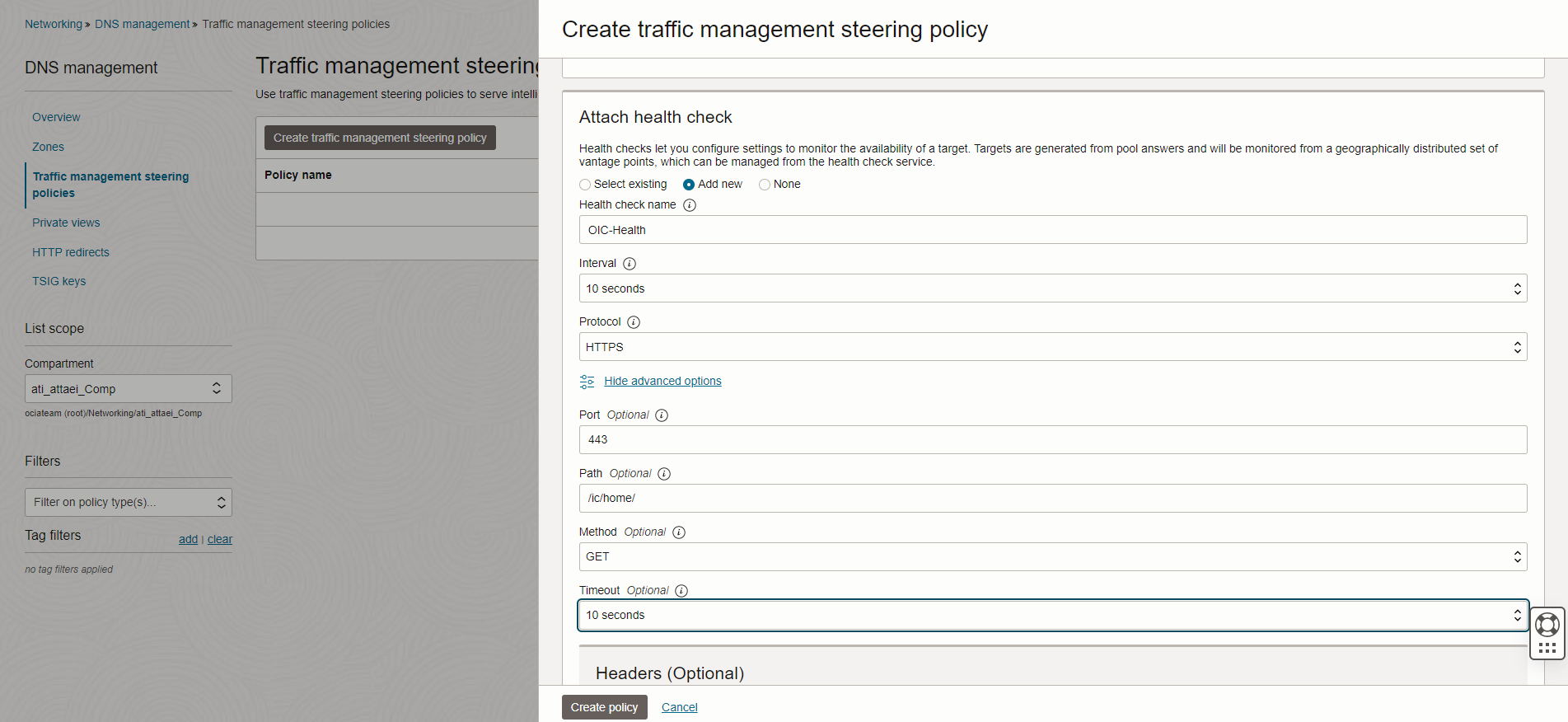The width and height of the screenshot is (1568, 722).
Task: Open the Interval dropdown
Action: [x=1052, y=288]
